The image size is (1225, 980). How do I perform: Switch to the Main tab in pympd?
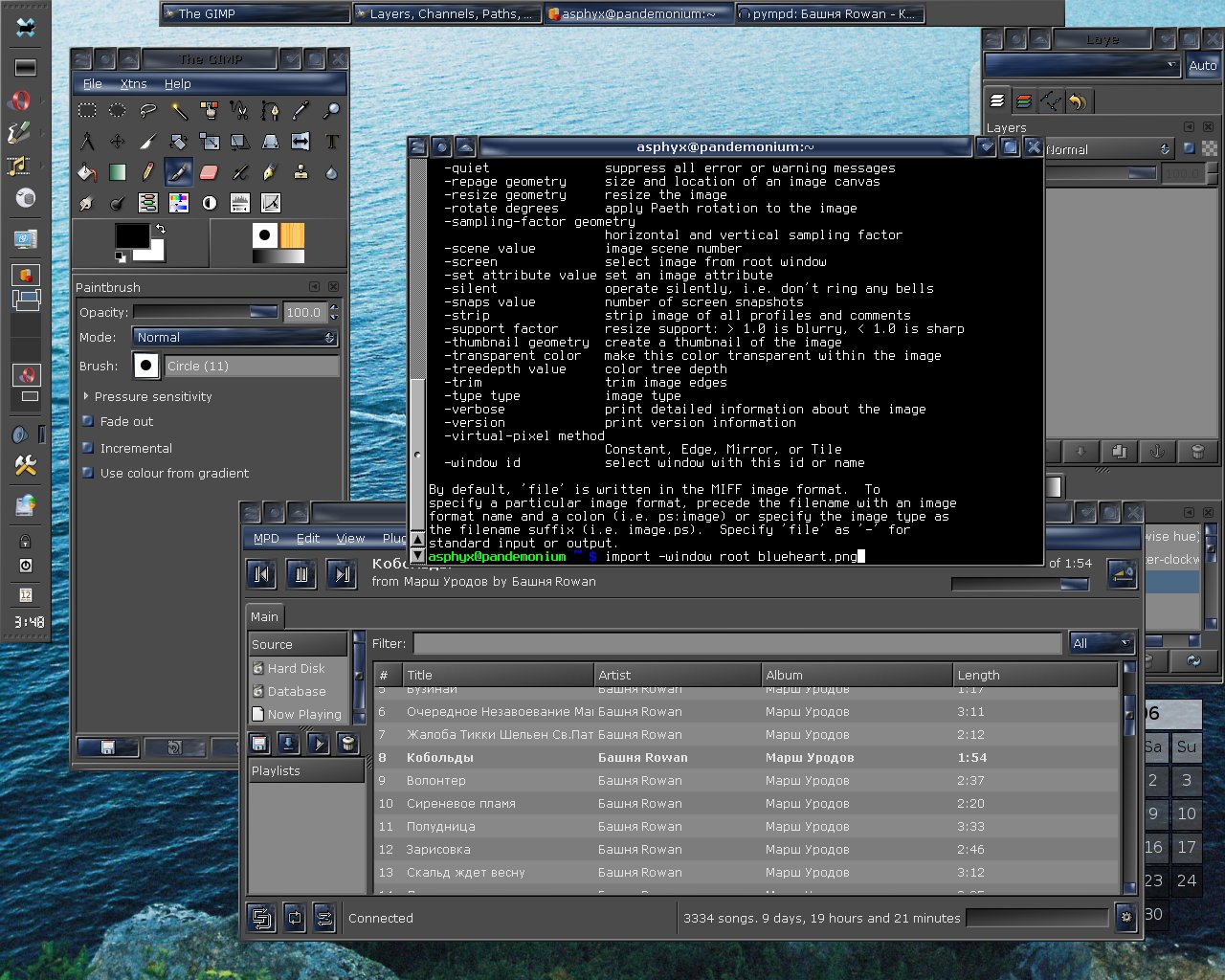click(x=264, y=616)
